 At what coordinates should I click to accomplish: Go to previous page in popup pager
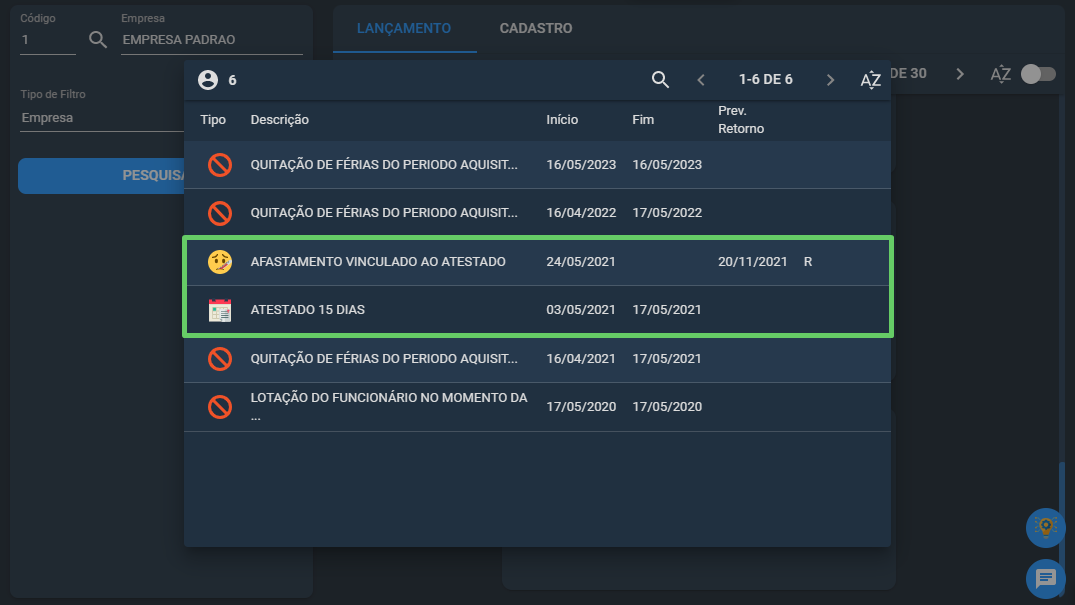pos(701,80)
